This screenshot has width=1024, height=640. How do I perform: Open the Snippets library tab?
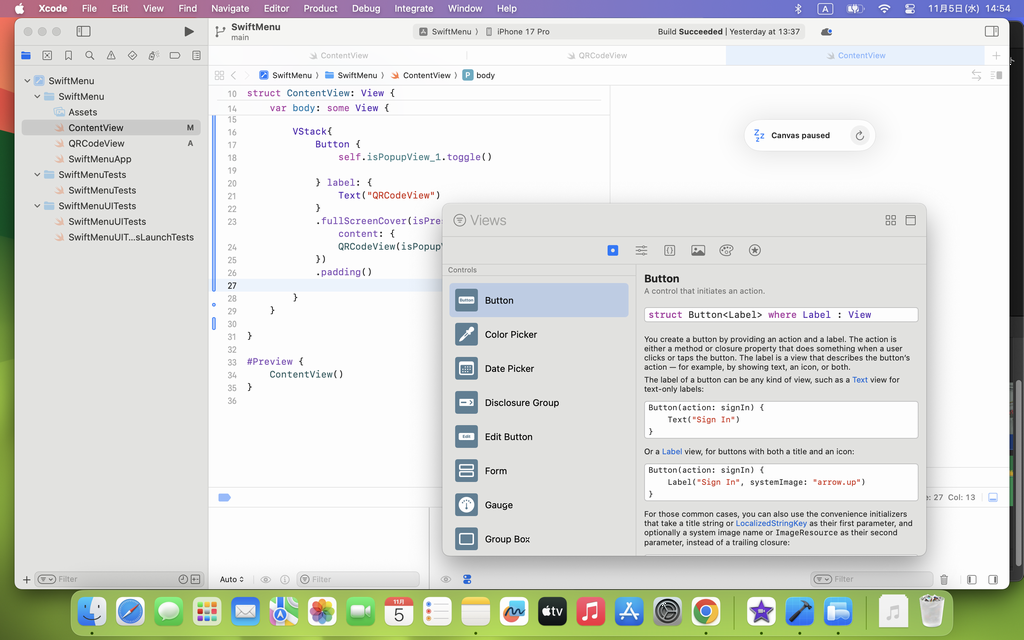tap(670, 250)
